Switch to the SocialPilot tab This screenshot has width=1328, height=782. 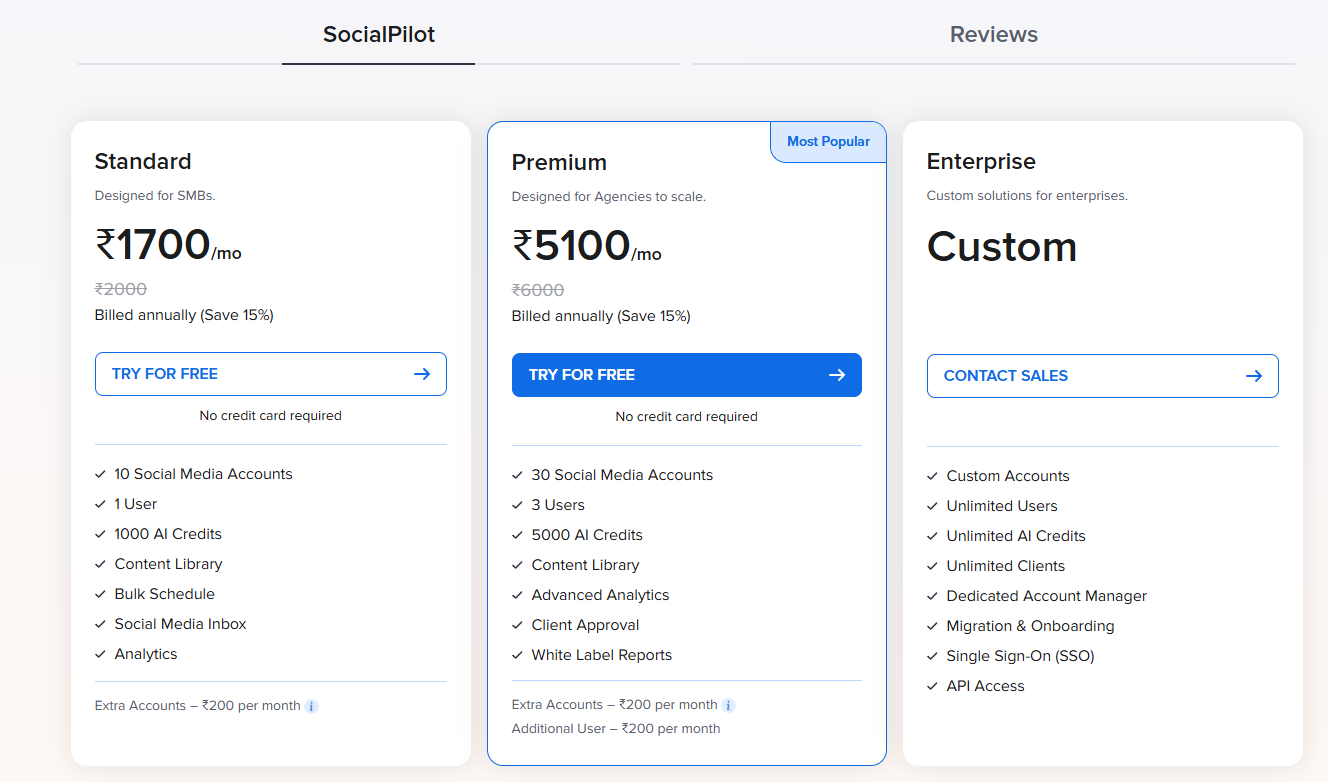point(379,35)
